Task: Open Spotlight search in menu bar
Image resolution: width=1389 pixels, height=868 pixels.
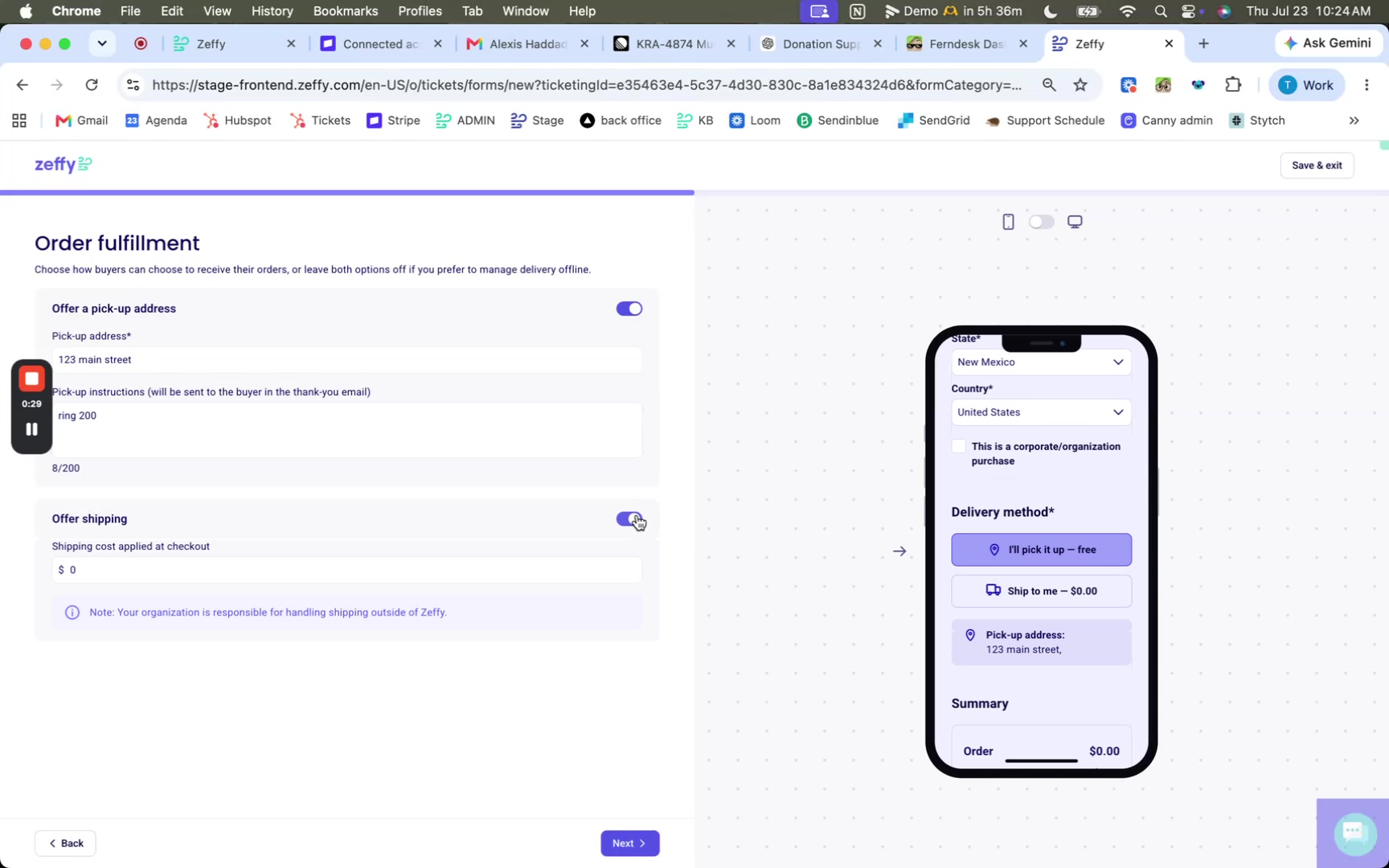Action: 1160,11
